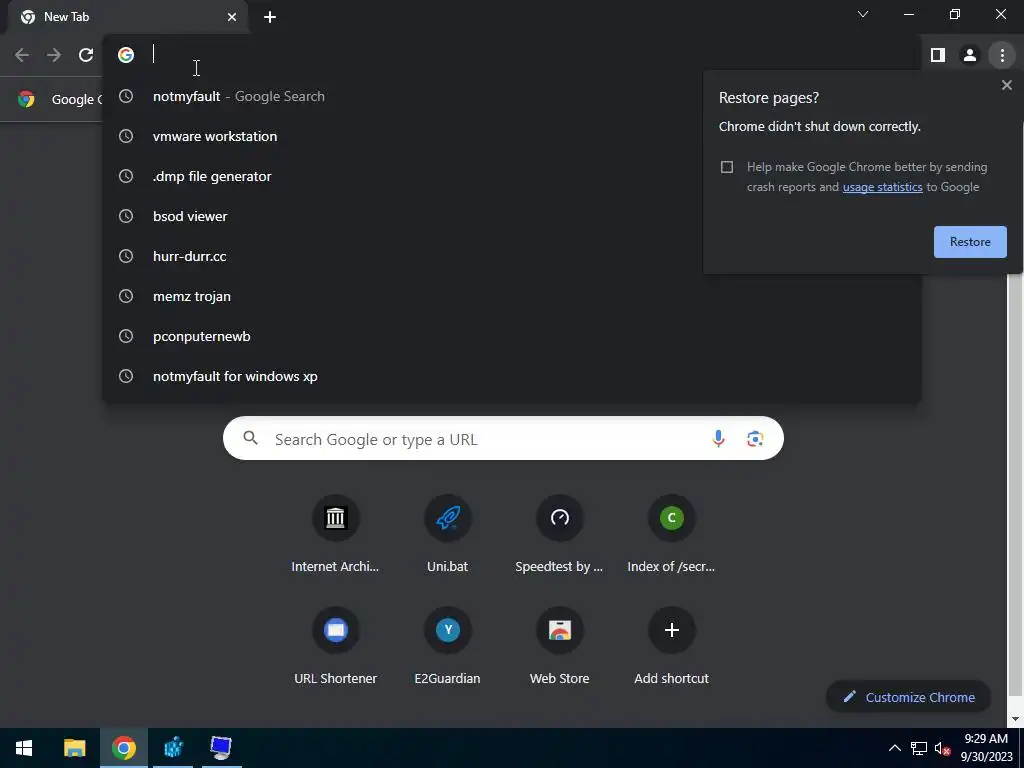Open the Index of /secr... shortcut

671,535
